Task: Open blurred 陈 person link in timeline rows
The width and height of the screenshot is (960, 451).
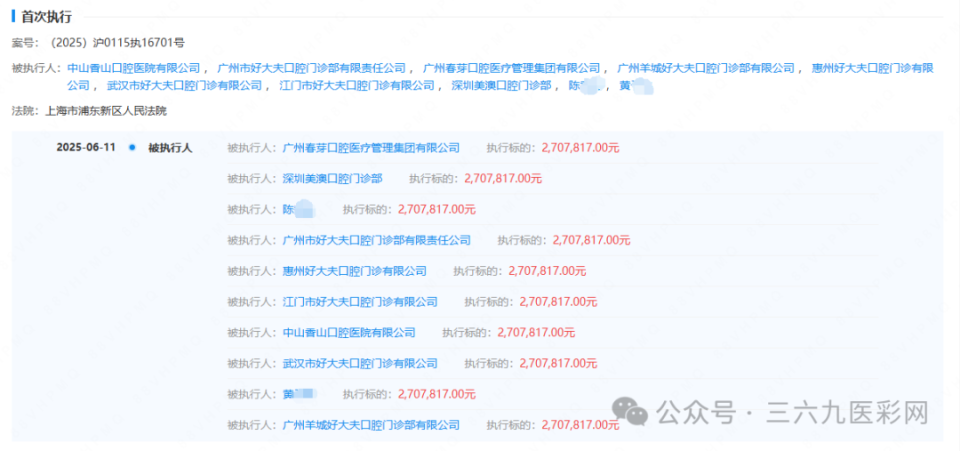Action: (298, 209)
